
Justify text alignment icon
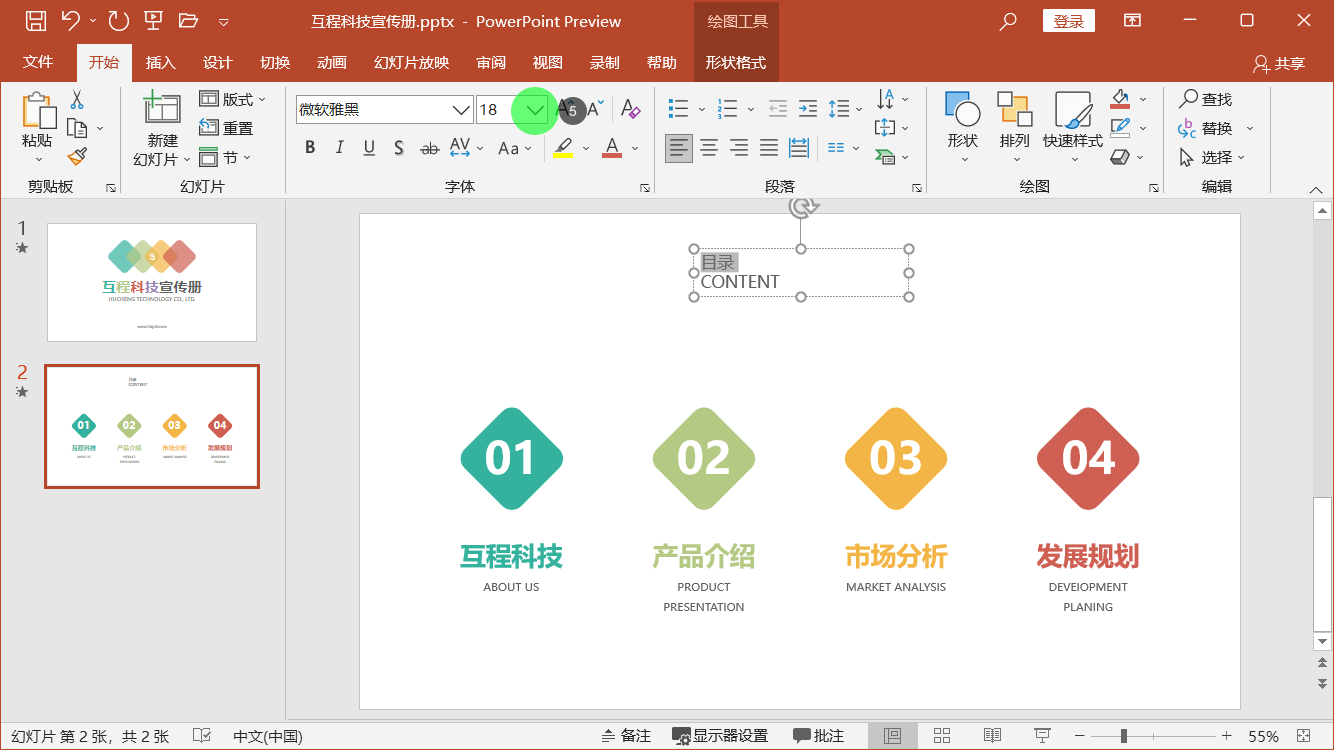click(769, 148)
